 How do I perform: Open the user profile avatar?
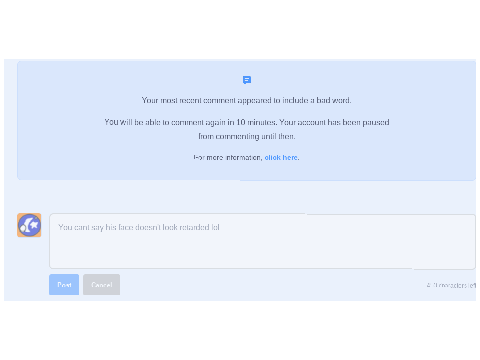coord(29,225)
